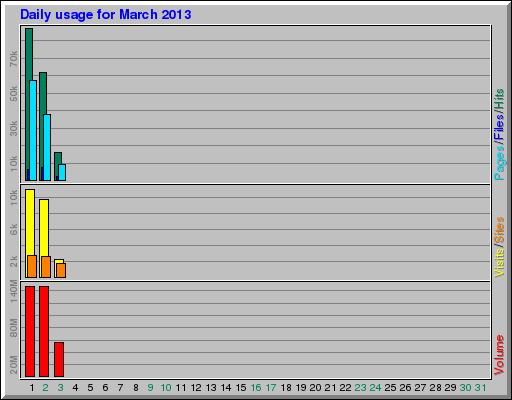Image resolution: width=512 pixels, height=400 pixels.
Task: Click day '18' on the x-axis
Action: click(286, 388)
